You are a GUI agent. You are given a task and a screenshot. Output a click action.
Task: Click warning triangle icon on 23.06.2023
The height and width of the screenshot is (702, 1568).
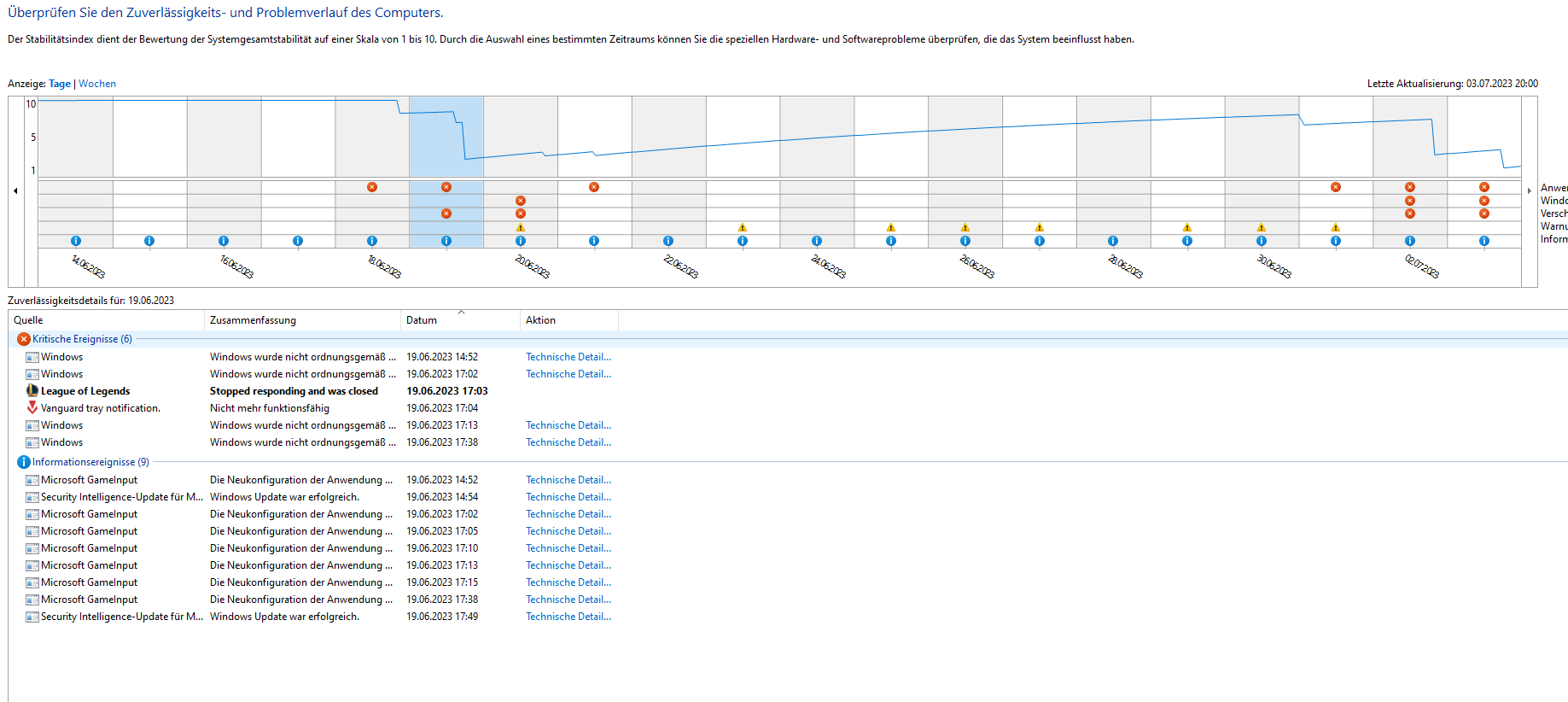tap(743, 228)
